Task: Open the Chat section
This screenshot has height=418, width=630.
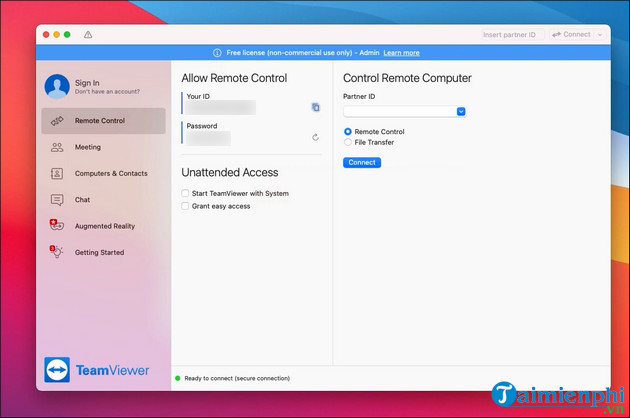Action: tap(104, 200)
